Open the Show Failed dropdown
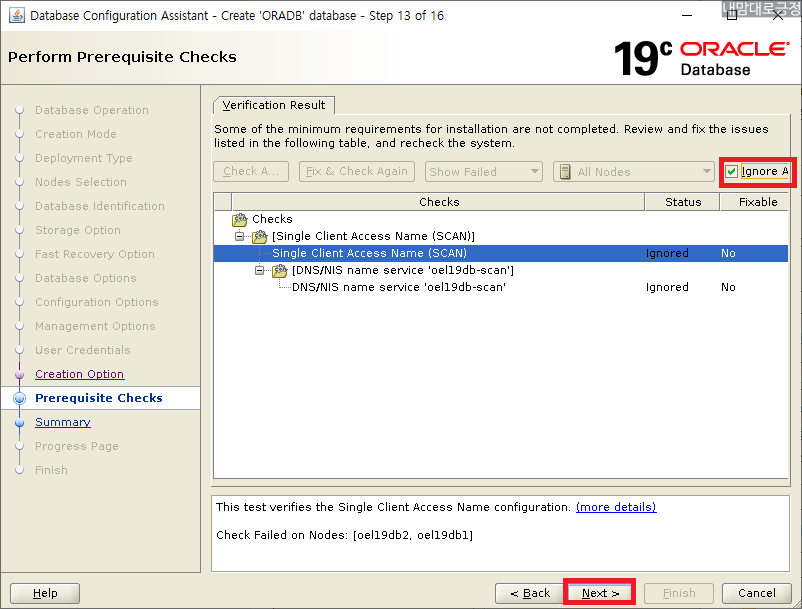 click(483, 172)
